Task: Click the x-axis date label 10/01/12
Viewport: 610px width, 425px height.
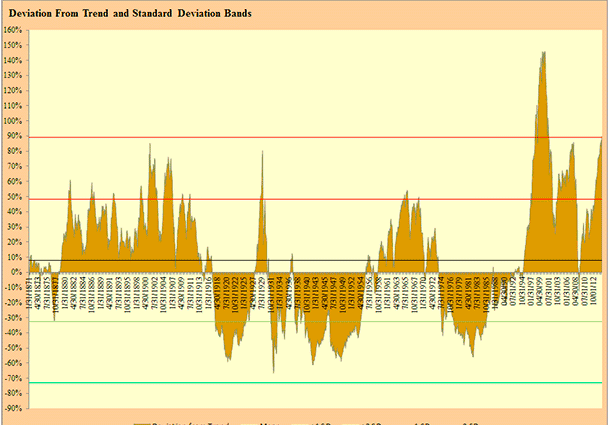Action: point(593,291)
